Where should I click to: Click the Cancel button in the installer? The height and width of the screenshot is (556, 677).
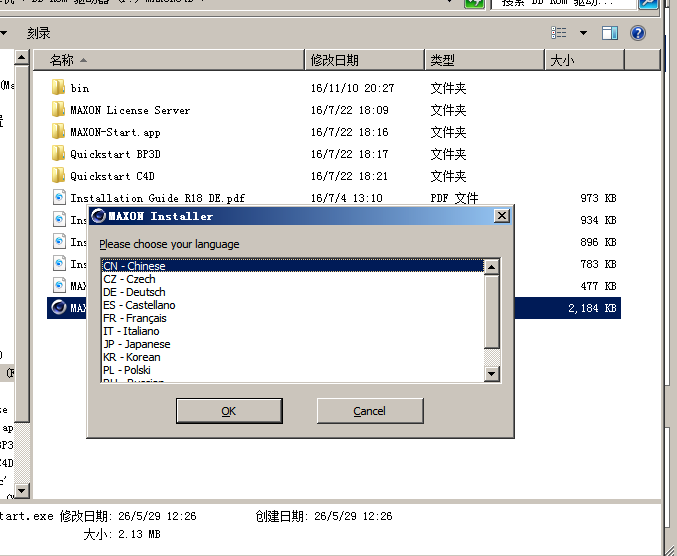coord(370,411)
